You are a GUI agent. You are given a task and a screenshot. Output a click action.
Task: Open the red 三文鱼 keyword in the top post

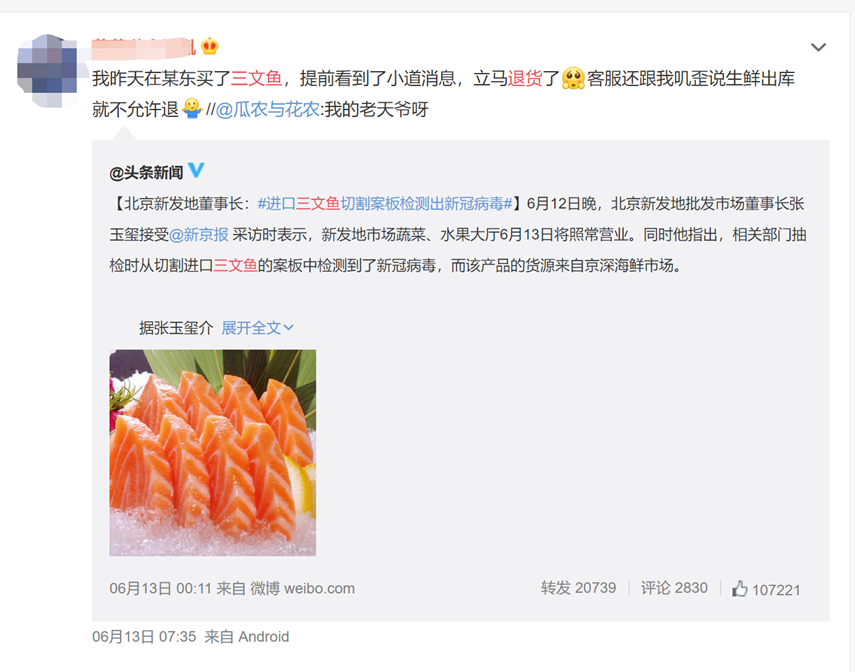256,79
